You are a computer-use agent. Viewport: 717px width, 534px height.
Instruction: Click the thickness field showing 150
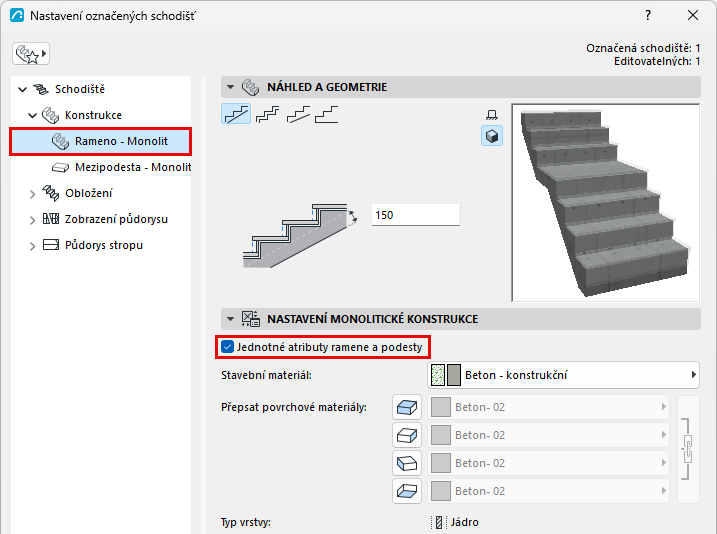pos(416,215)
